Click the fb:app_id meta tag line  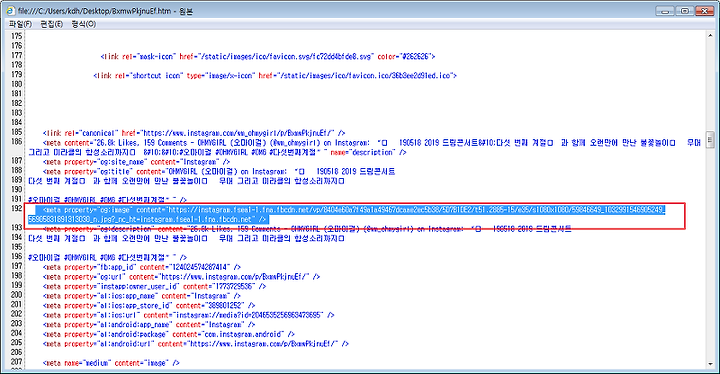pyautogui.click(x=141, y=267)
